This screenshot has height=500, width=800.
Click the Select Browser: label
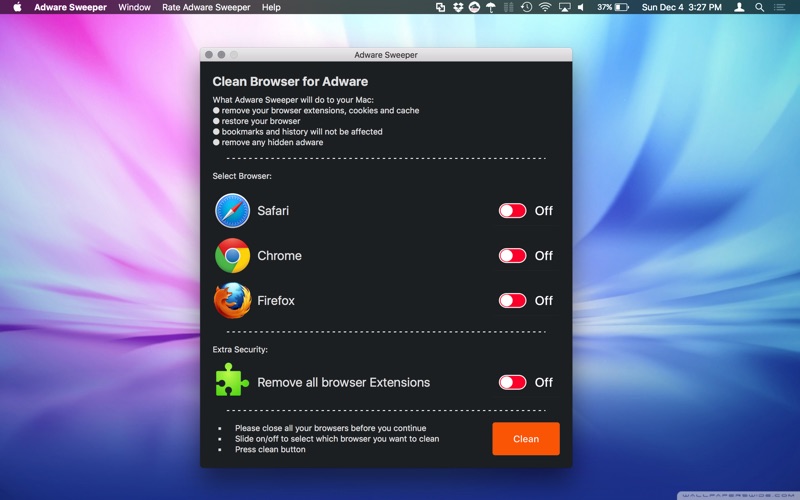[242, 176]
